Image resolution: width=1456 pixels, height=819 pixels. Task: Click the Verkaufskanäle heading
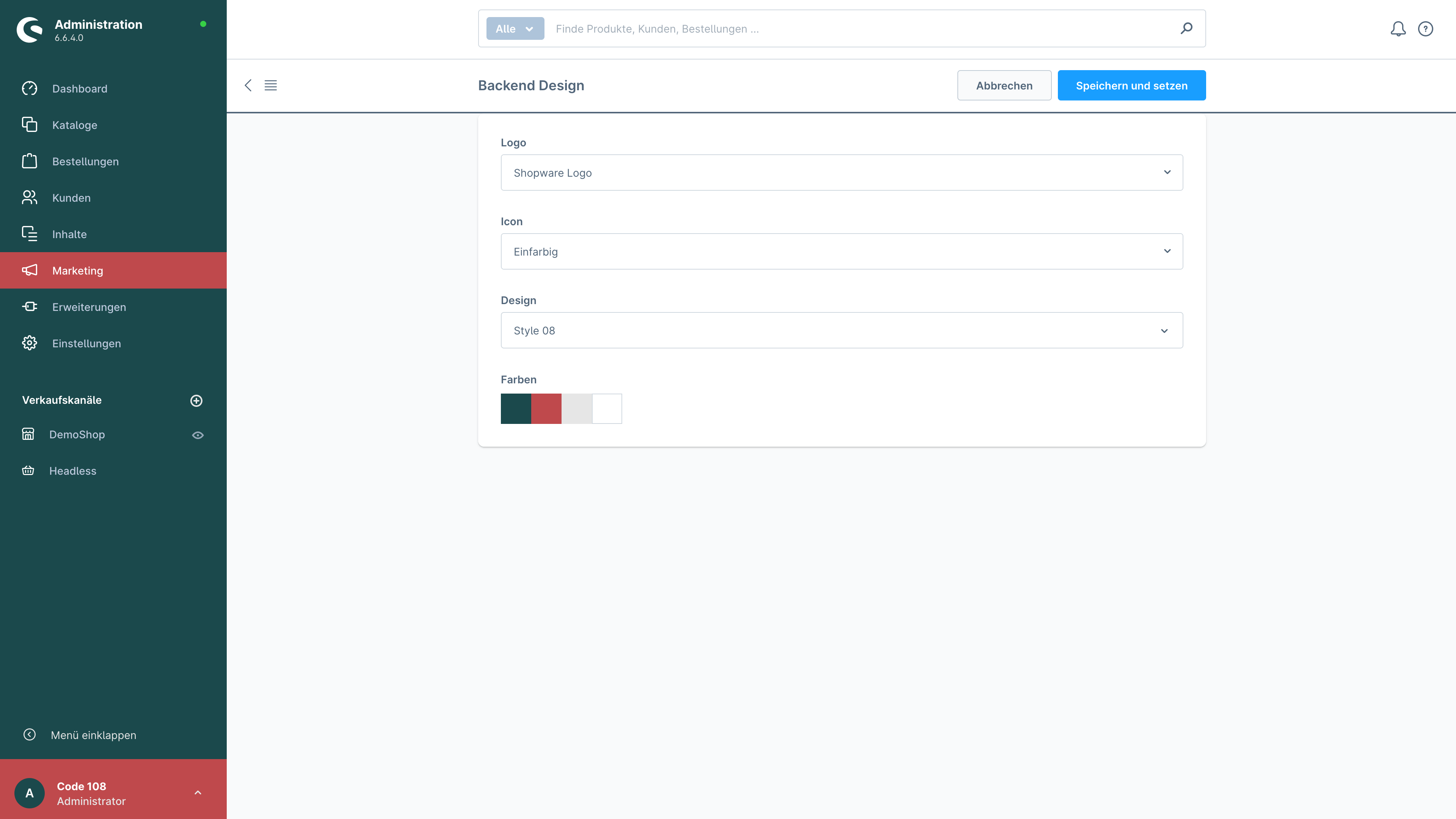point(61,400)
